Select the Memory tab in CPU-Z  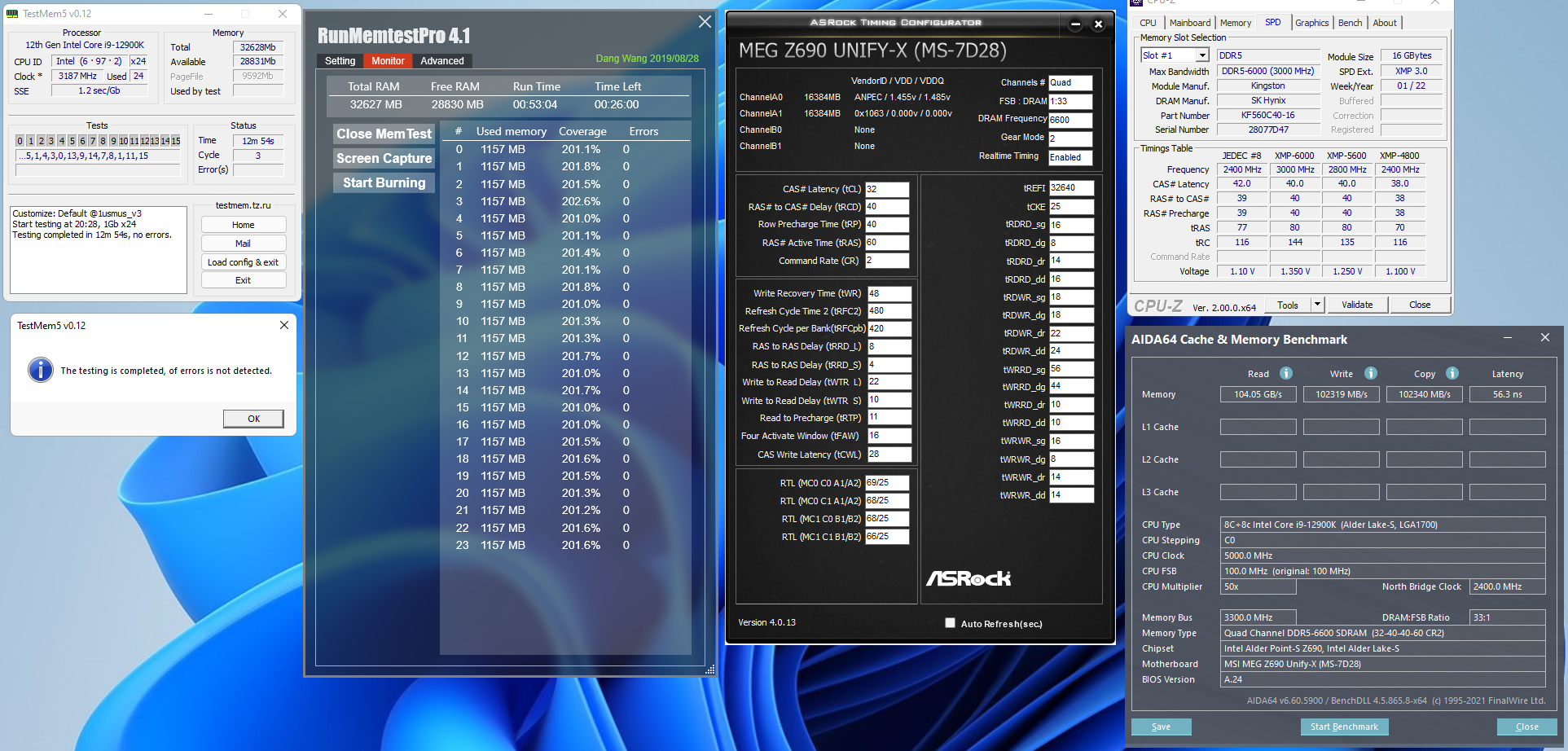(1236, 23)
